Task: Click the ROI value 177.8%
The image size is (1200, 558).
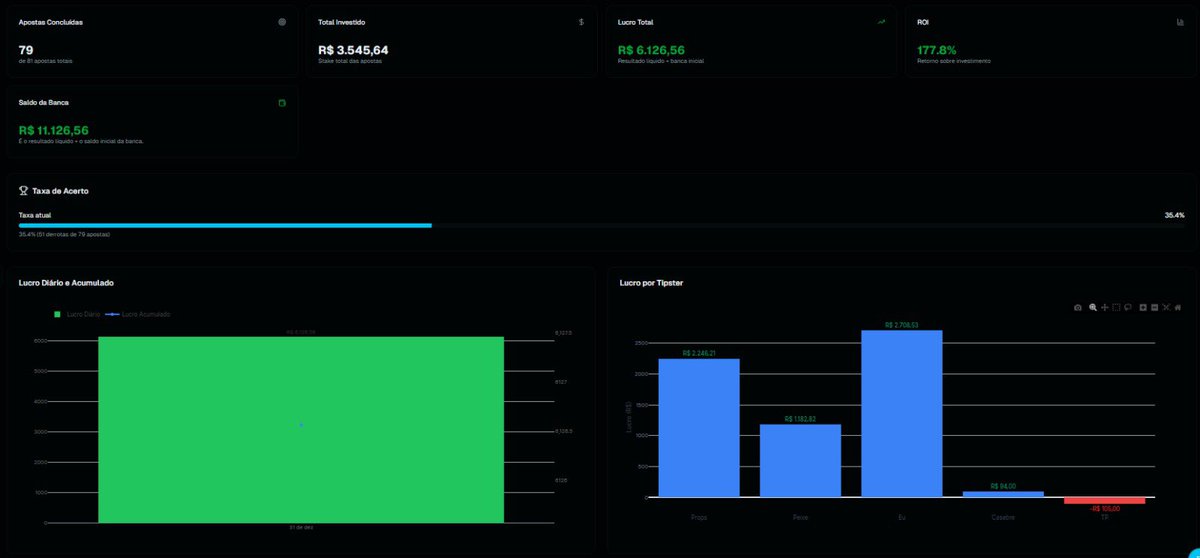Action: [937, 49]
